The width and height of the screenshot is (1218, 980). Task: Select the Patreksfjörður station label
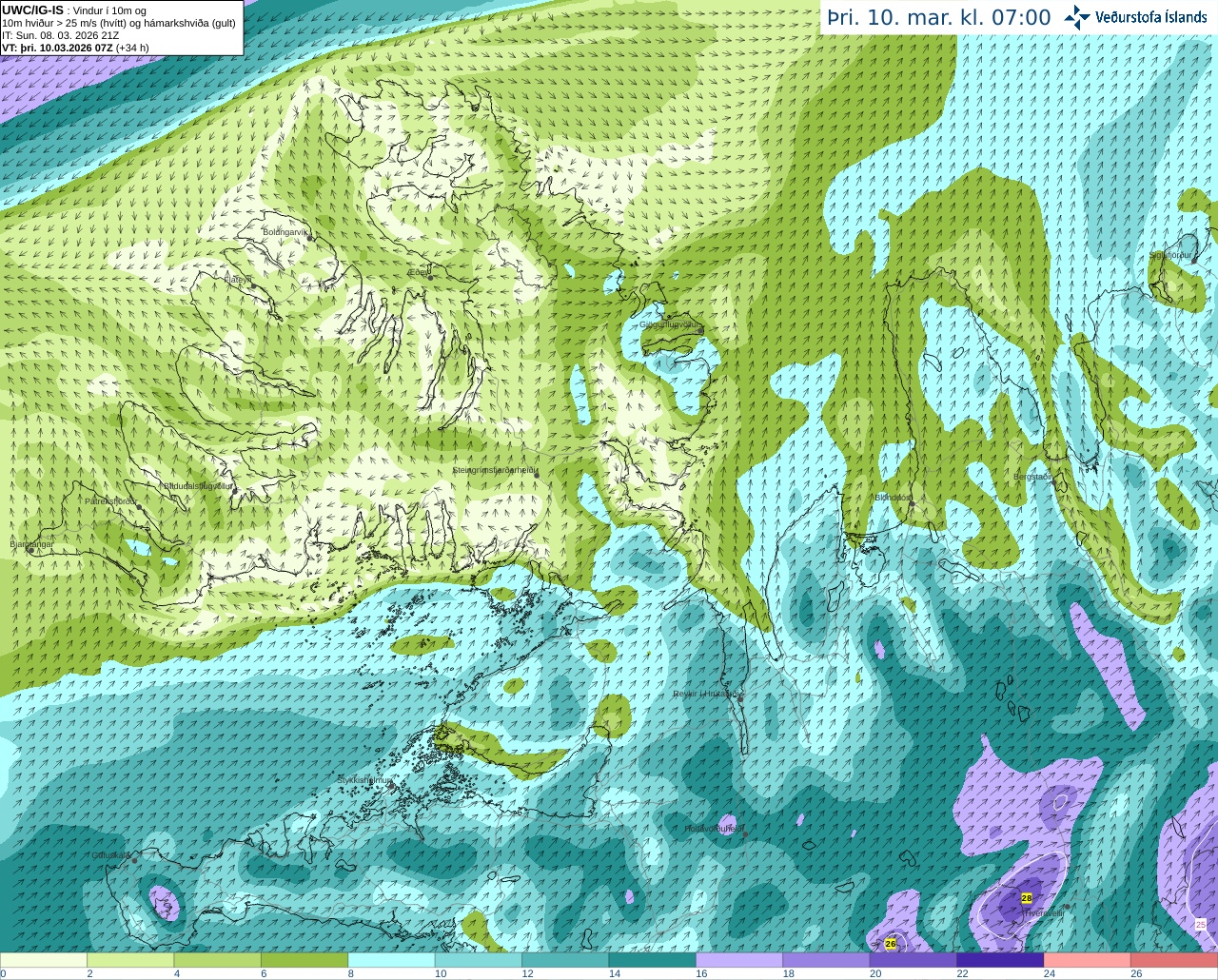tap(110, 500)
